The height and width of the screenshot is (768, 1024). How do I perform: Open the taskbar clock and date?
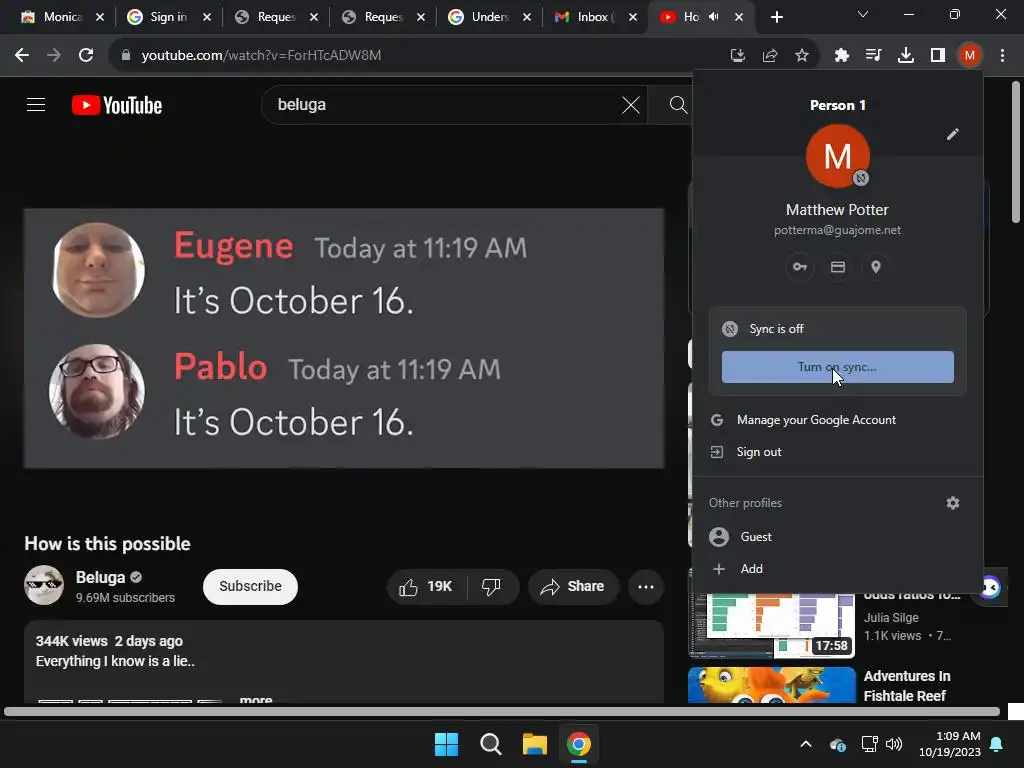(950, 744)
